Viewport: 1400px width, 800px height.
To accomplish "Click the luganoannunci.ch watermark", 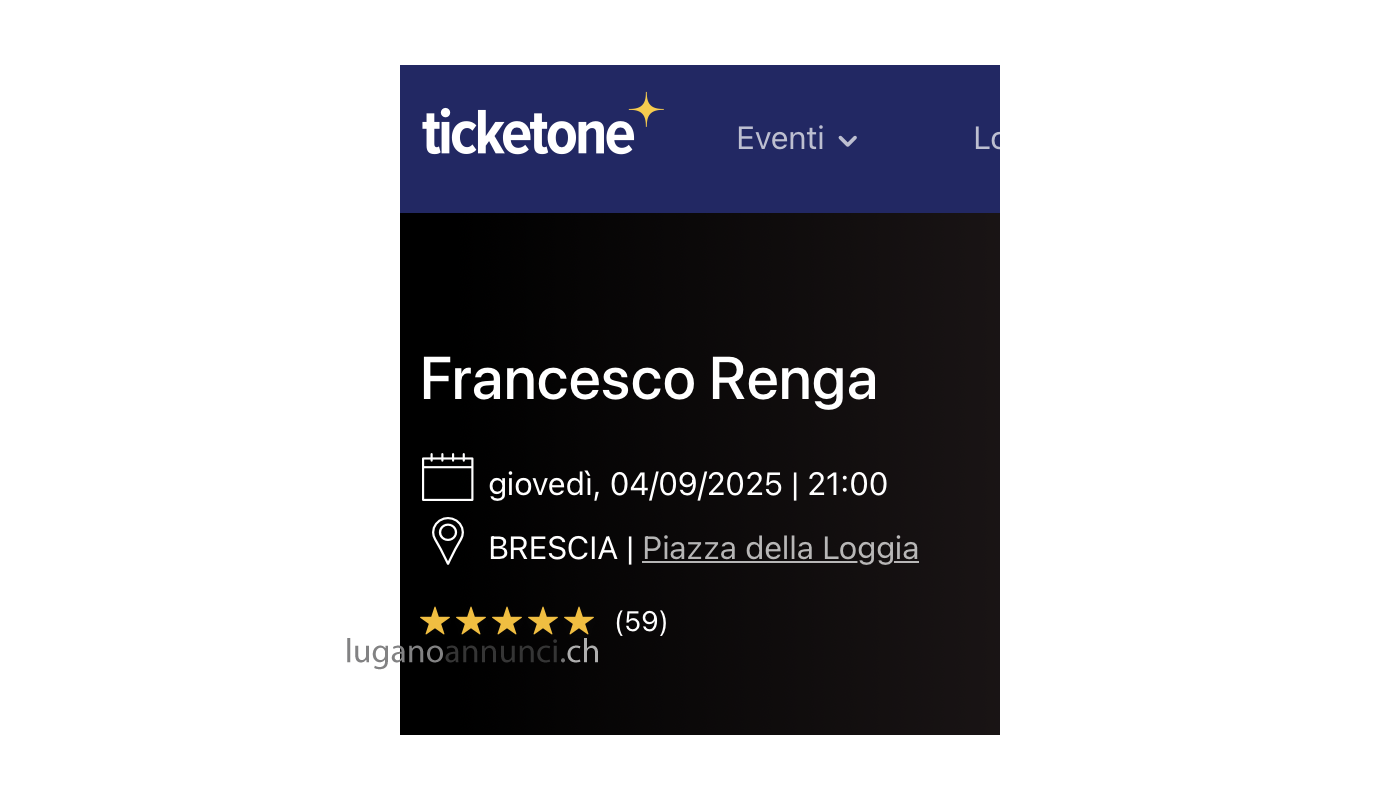I will point(472,652).
